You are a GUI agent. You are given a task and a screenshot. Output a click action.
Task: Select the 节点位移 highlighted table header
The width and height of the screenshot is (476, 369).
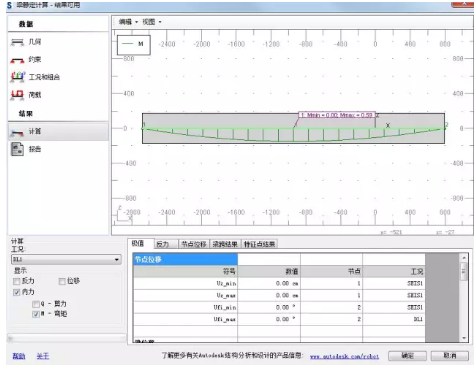click(185, 259)
